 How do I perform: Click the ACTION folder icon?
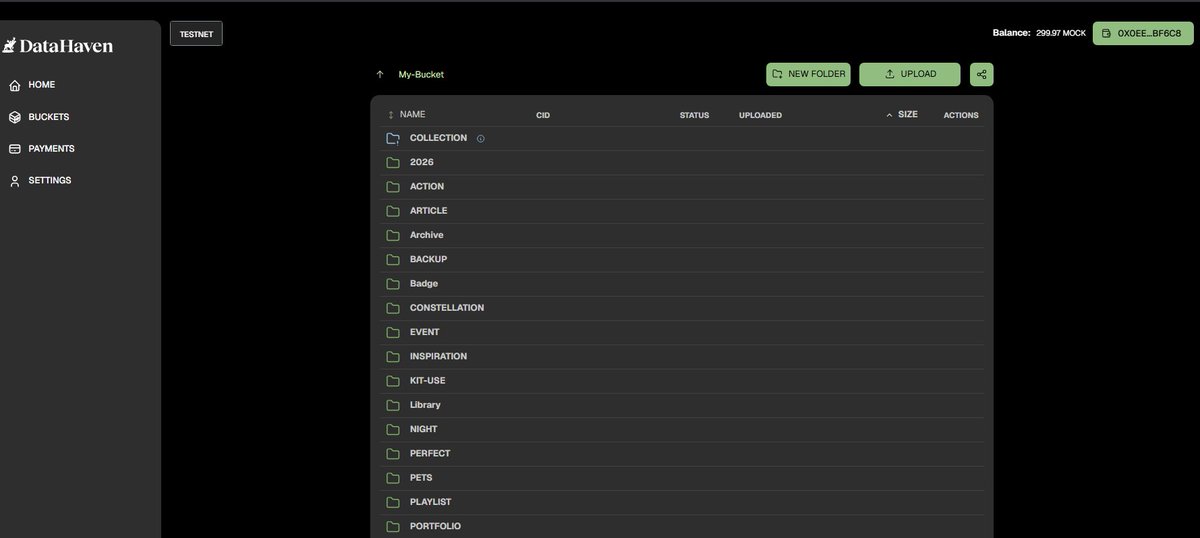[x=393, y=187]
